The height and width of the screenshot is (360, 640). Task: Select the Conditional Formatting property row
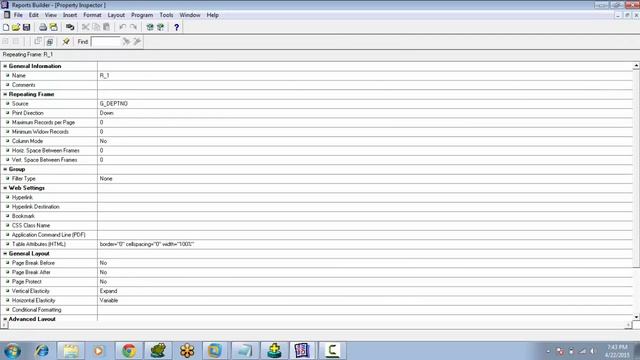(x=317, y=310)
